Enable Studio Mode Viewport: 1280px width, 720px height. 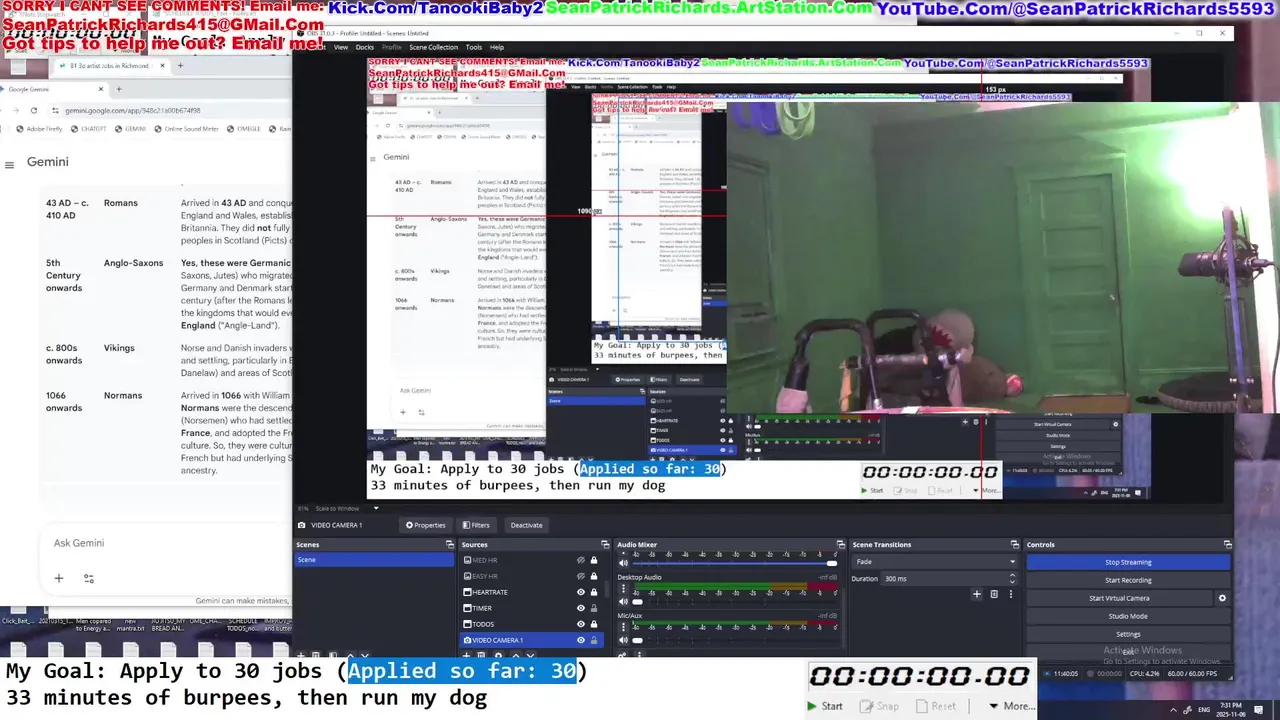[1128, 616]
